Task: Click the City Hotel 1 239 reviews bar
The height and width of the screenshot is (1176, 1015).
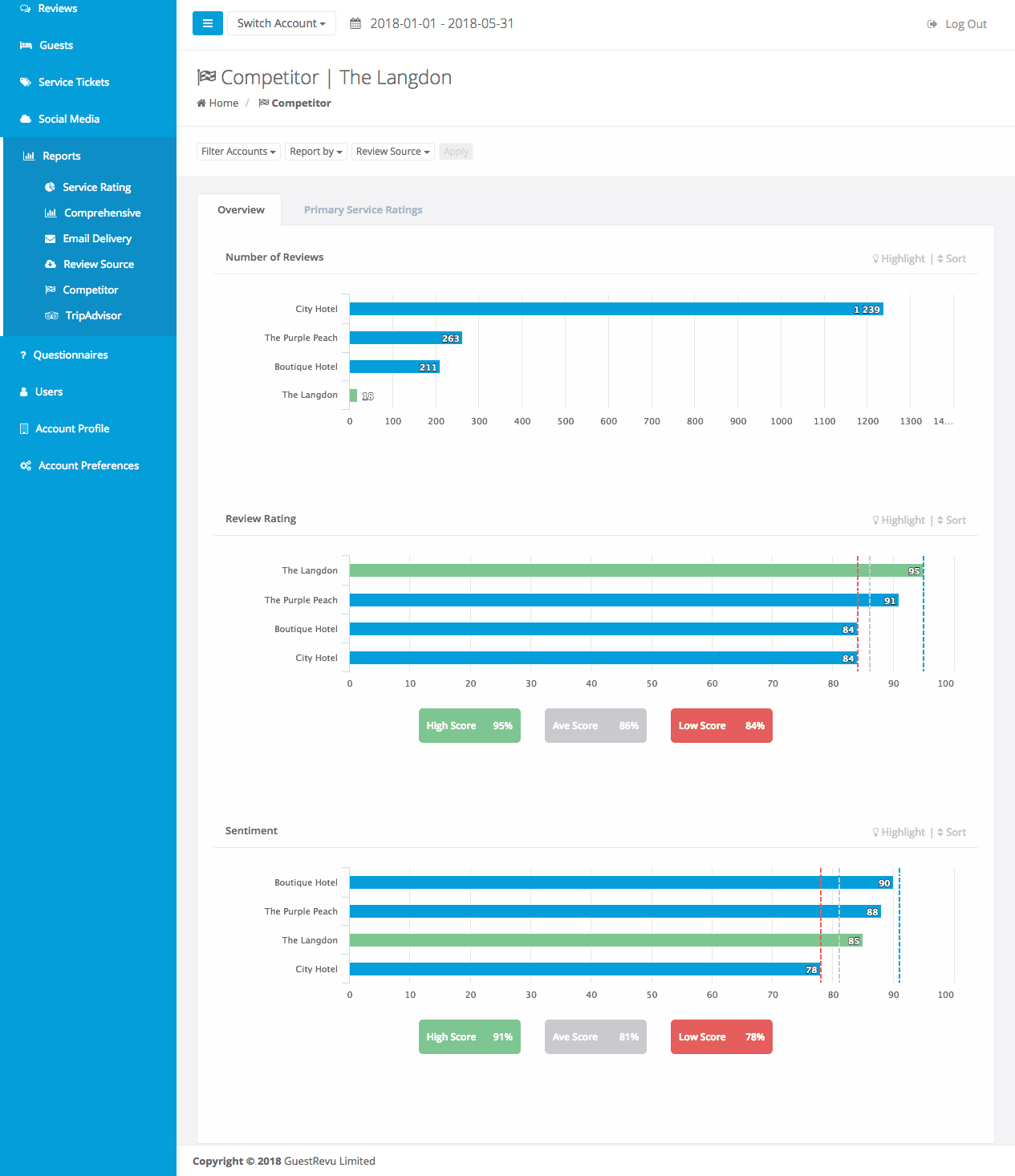Action: pyautogui.click(x=615, y=309)
